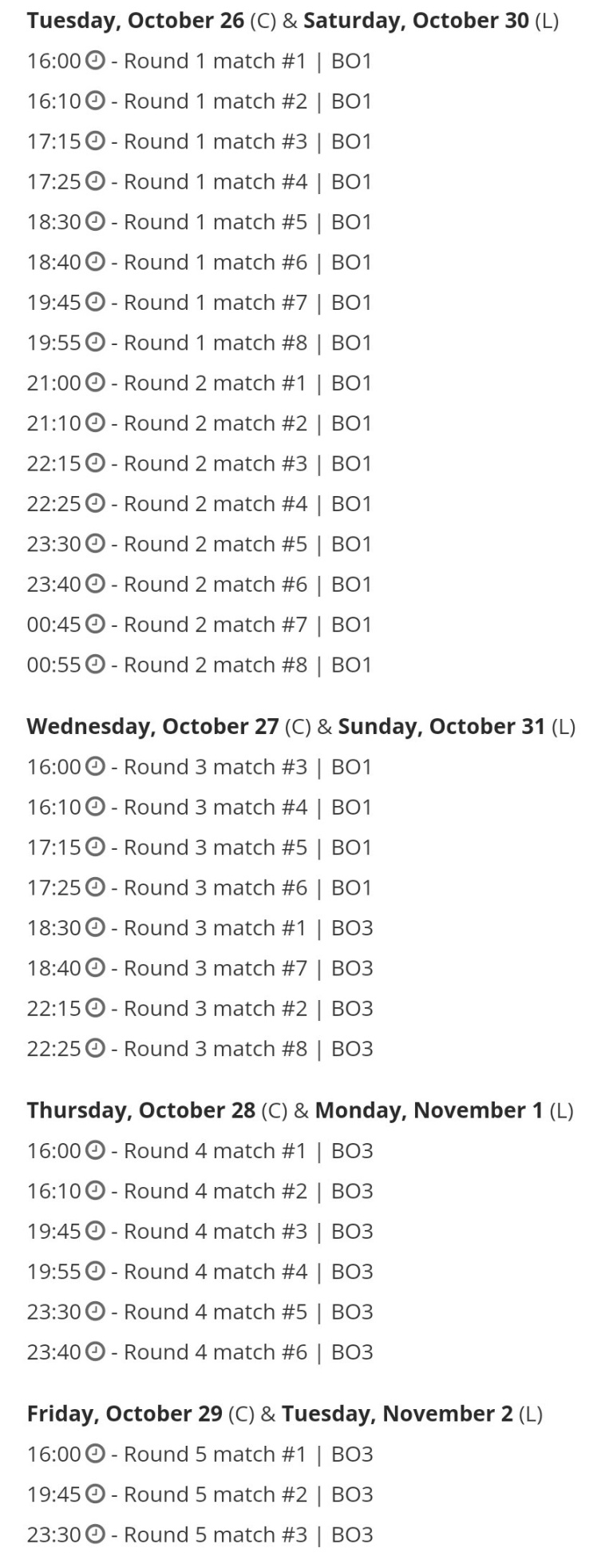Click clock icon next to Round 5 match #1
This screenshot has width=609, height=1568.
[95, 1453]
